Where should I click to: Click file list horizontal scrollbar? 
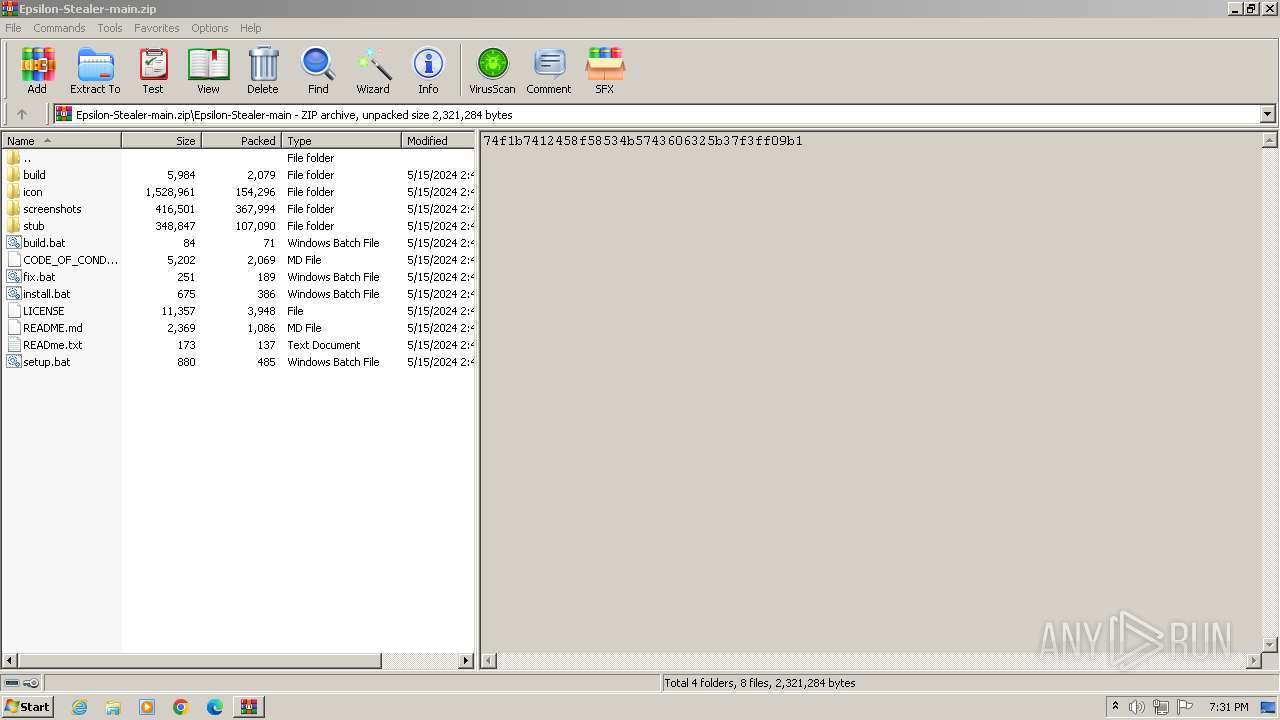[200, 661]
